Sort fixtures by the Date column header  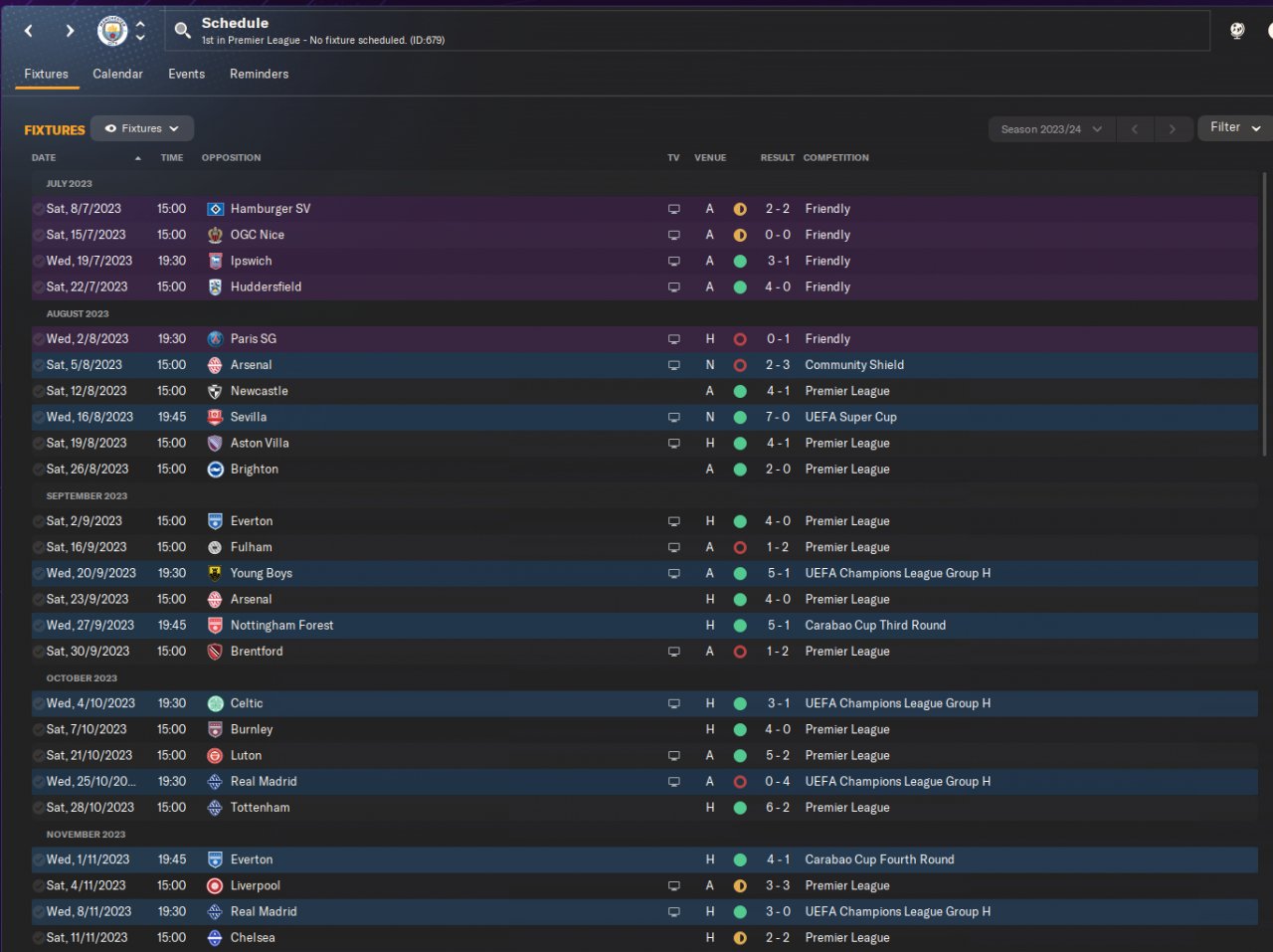(x=44, y=158)
